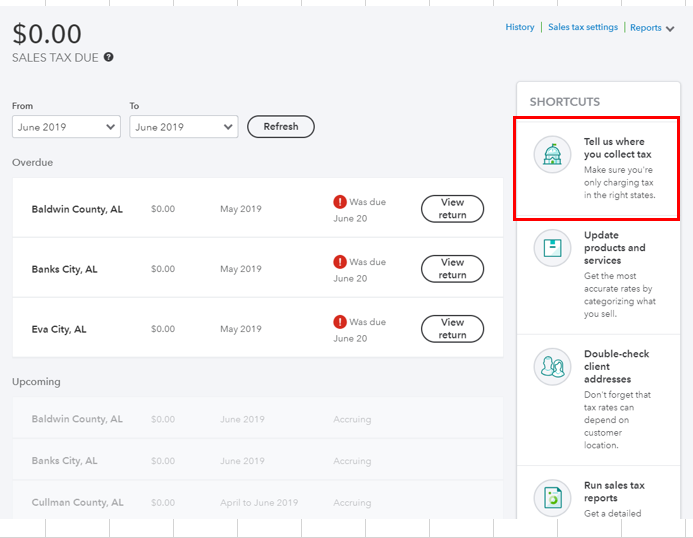Image resolution: width=693 pixels, height=538 pixels.
Task: Click the Double-check client addresses people icon
Action: pos(552,366)
